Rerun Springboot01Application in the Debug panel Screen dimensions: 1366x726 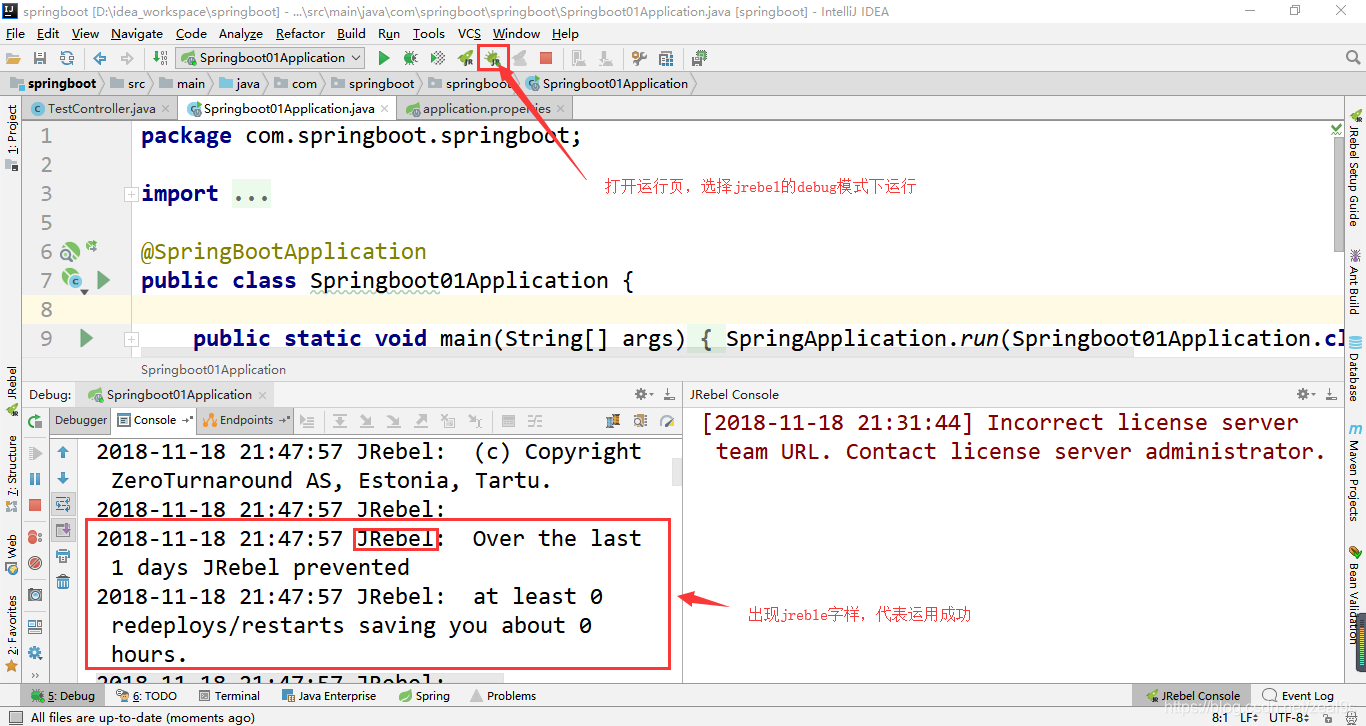coord(36,421)
